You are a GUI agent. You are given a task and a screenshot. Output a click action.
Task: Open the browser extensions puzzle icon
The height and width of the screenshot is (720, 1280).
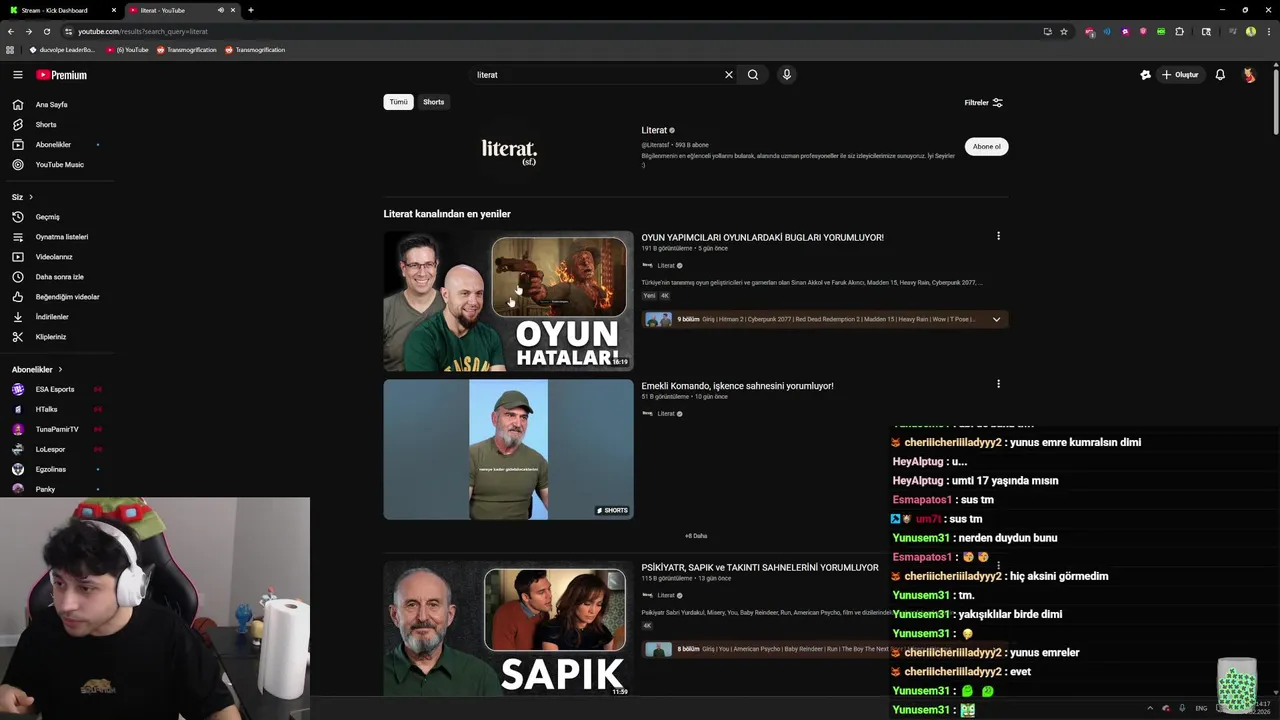[1179, 32]
